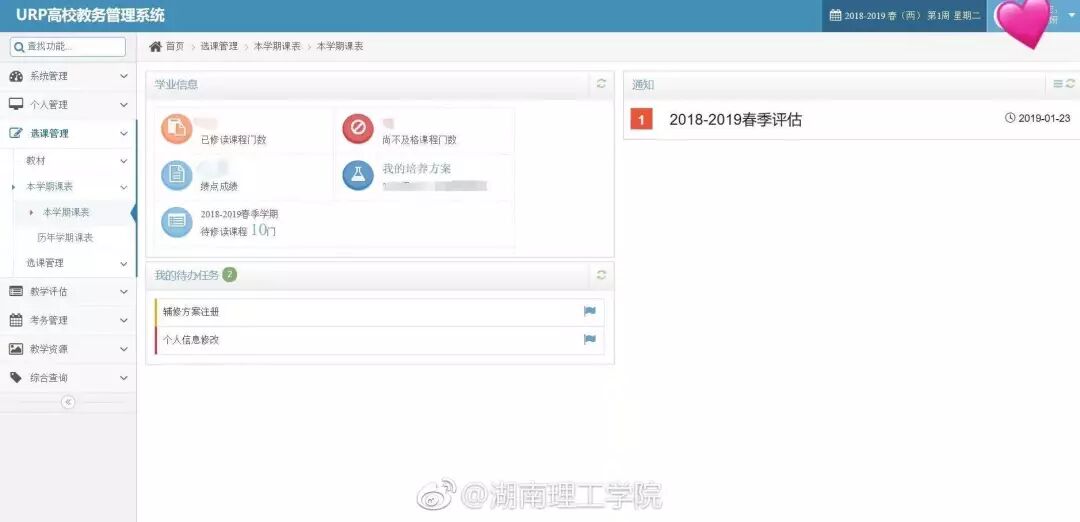Expand the 教学资源 chevron
This screenshot has height=522, width=1080.
124,349
